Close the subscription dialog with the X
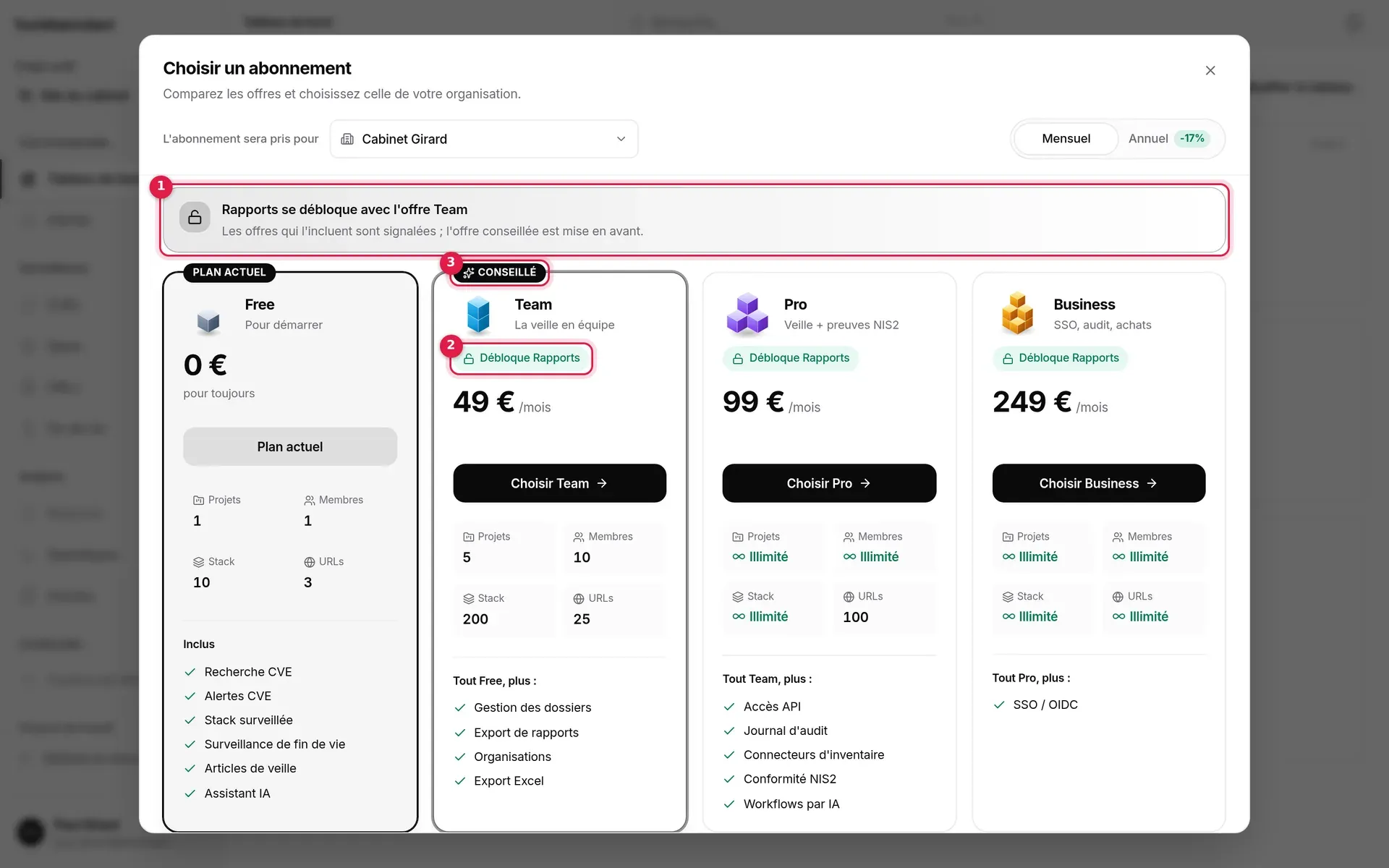The height and width of the screenshot is (868, 1389). pos(1210,70)
